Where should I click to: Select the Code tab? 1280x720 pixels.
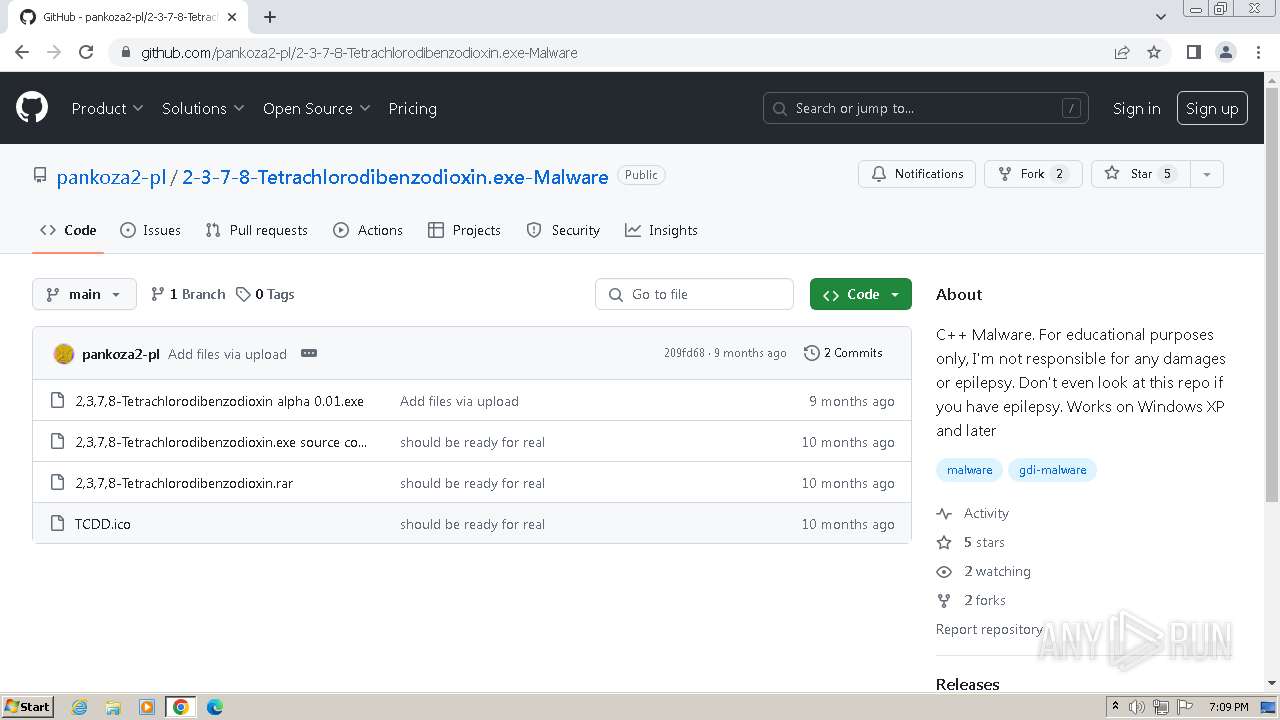pos(68,230)
